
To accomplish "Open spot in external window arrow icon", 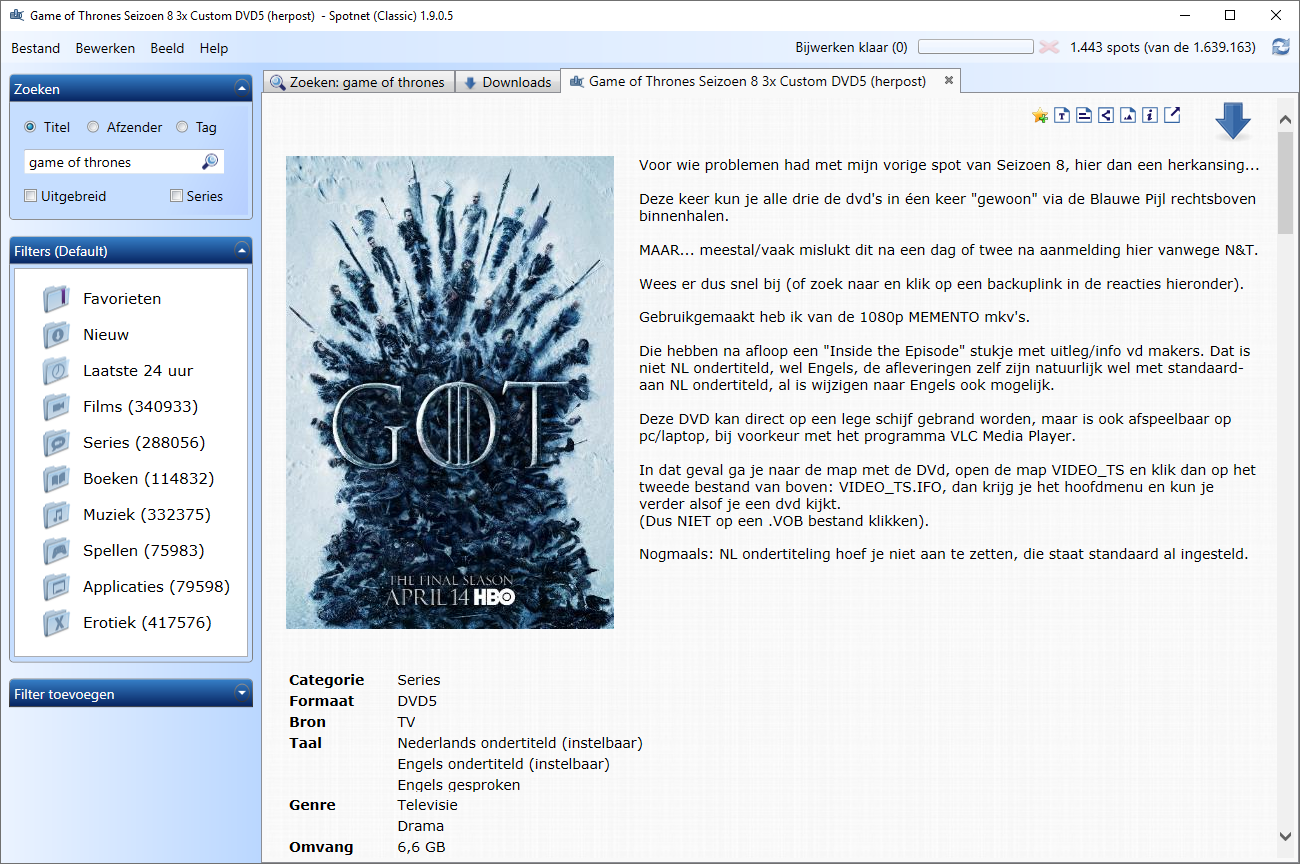I will 1172,115.
